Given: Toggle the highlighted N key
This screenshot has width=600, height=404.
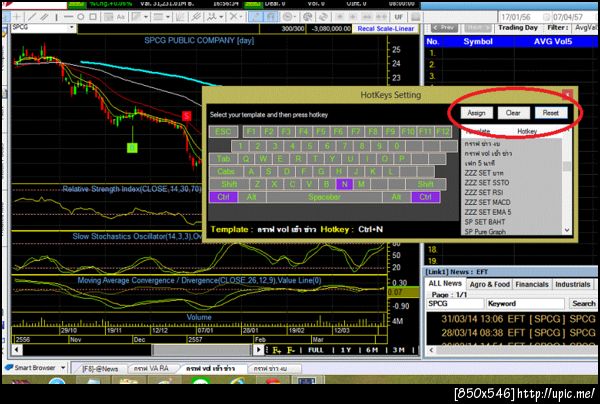Looking at the screenshot, I should tap(344, 184).
